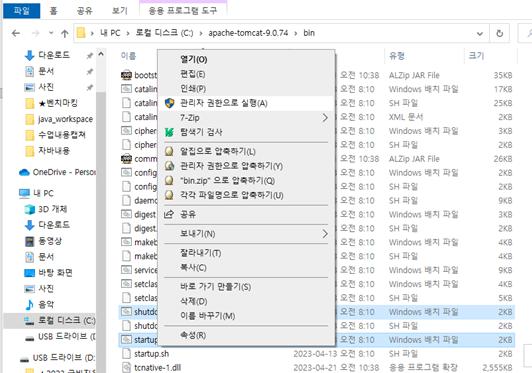
Task: Click the Up one level arrow
Action: coord(64,33)
